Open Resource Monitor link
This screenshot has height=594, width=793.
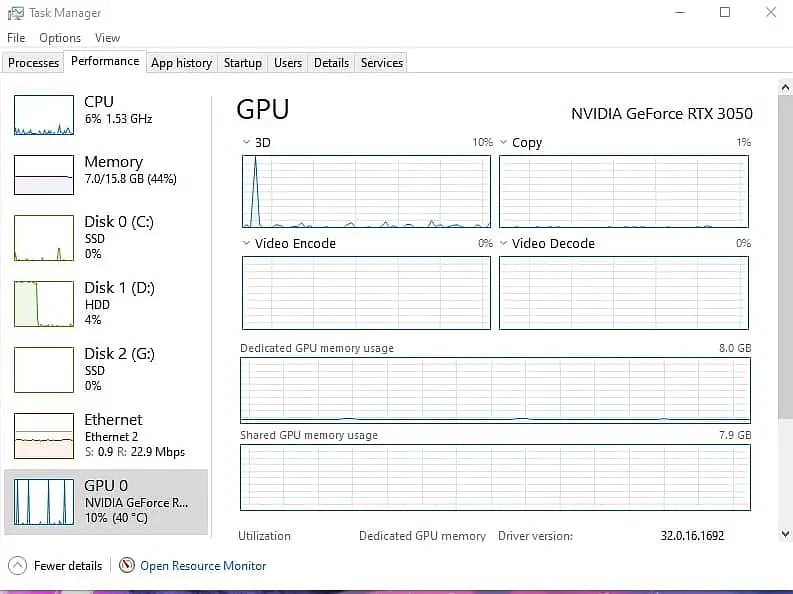(x=203, y=566)
